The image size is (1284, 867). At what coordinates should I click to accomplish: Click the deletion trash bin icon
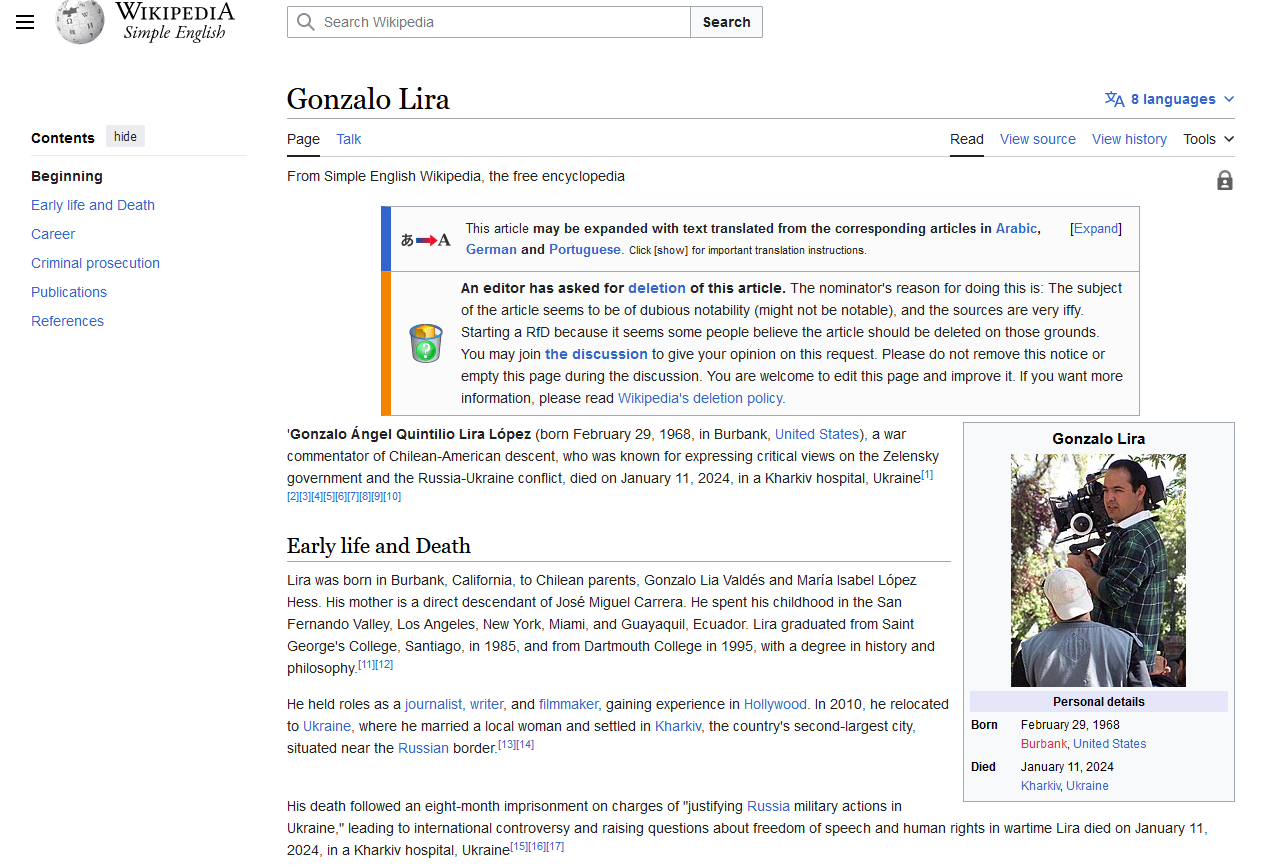426,343
